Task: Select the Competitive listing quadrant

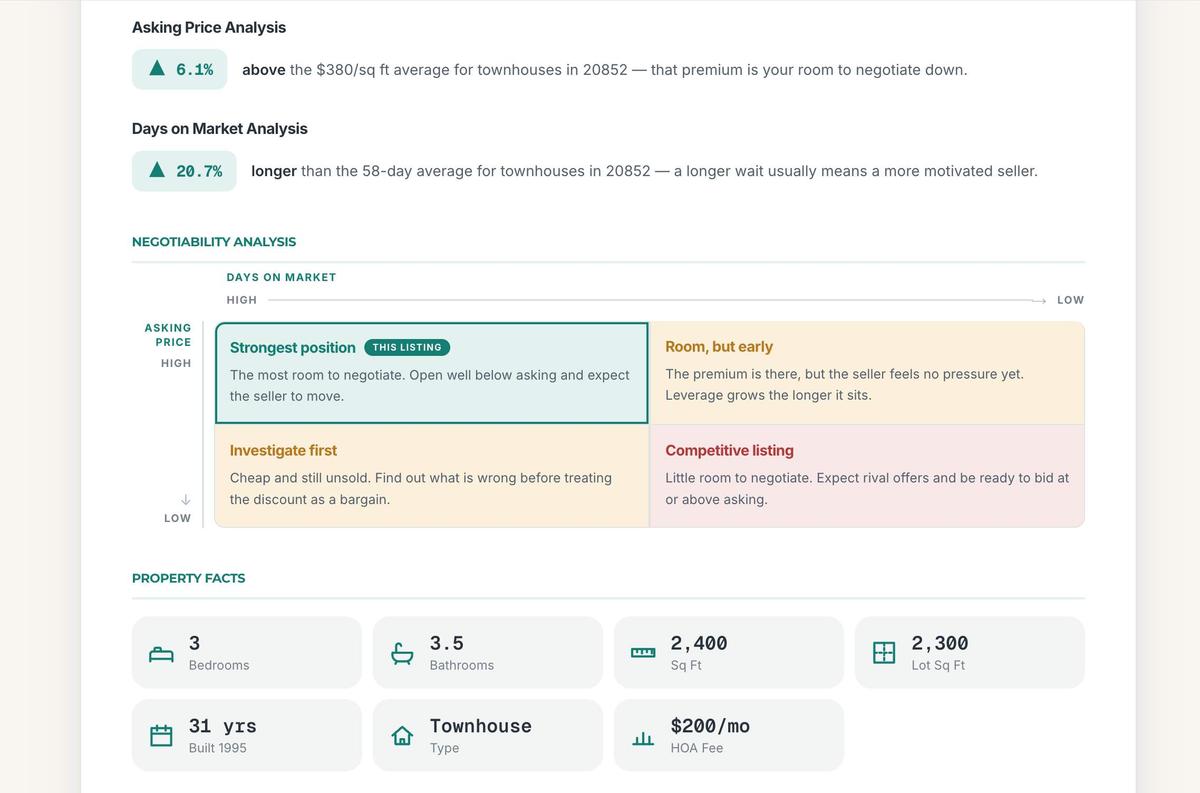Action: click(867, 476)
